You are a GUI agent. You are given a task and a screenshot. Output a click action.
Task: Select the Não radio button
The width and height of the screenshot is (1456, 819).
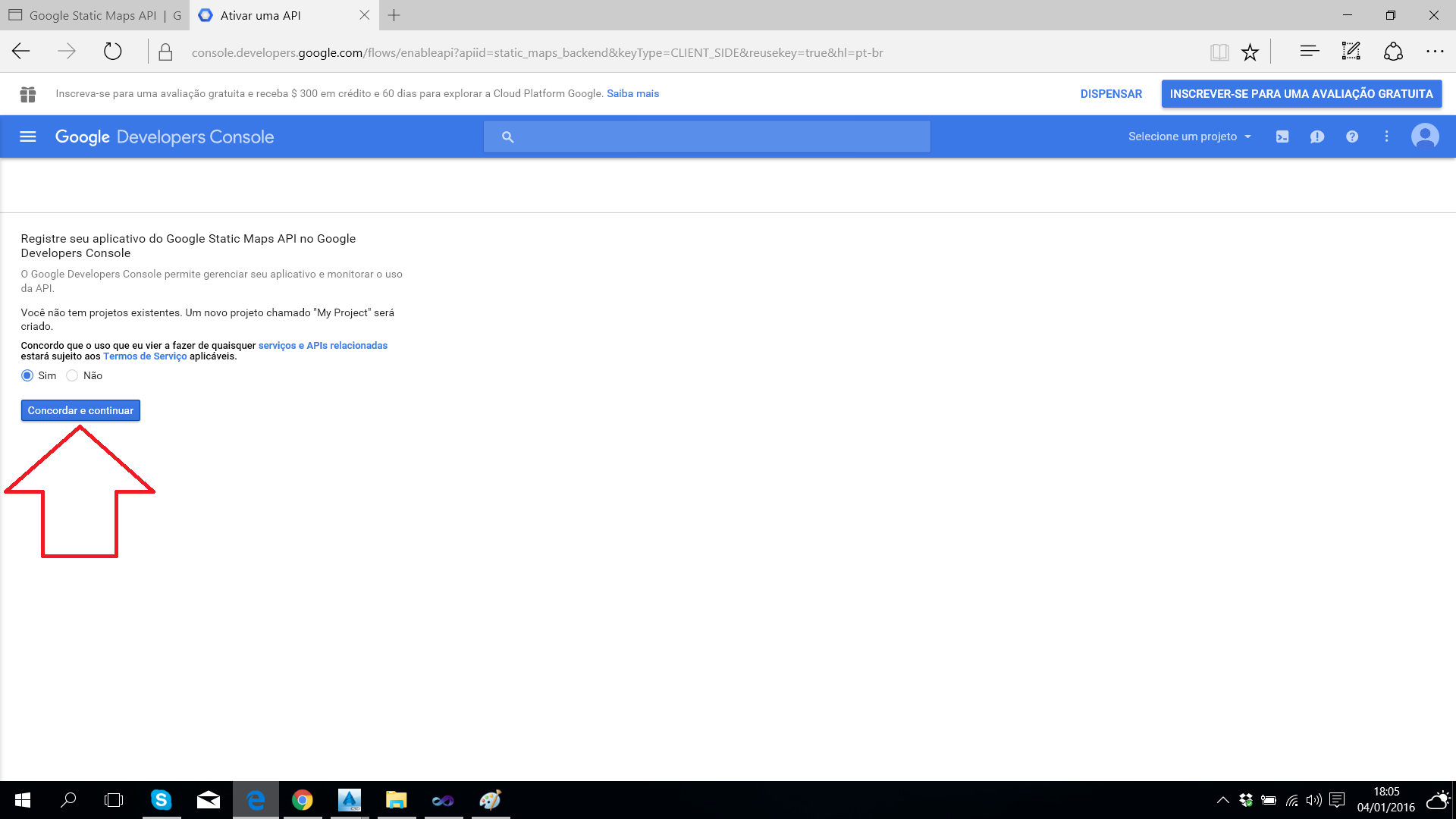click(x=72, y=375)
